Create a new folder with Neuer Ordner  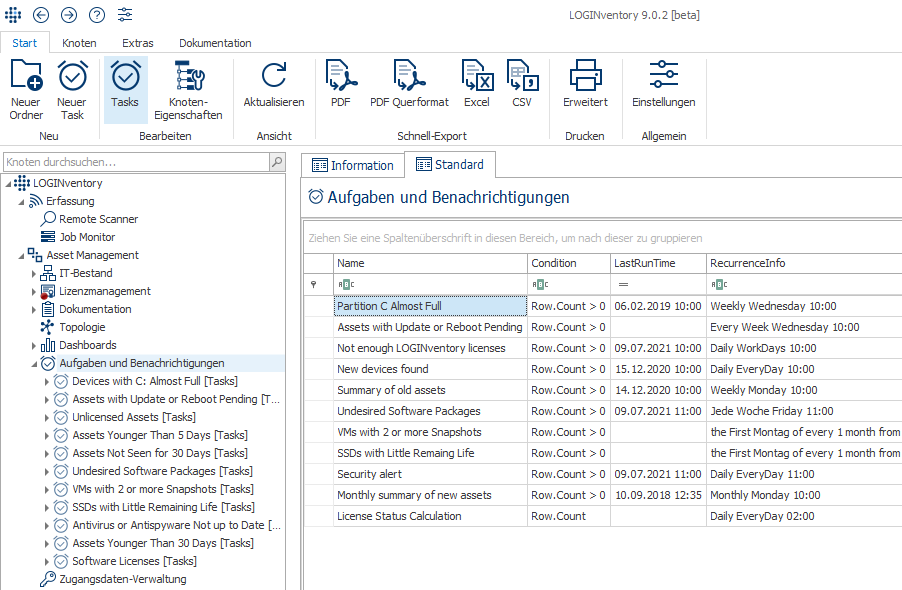[26, 90]
